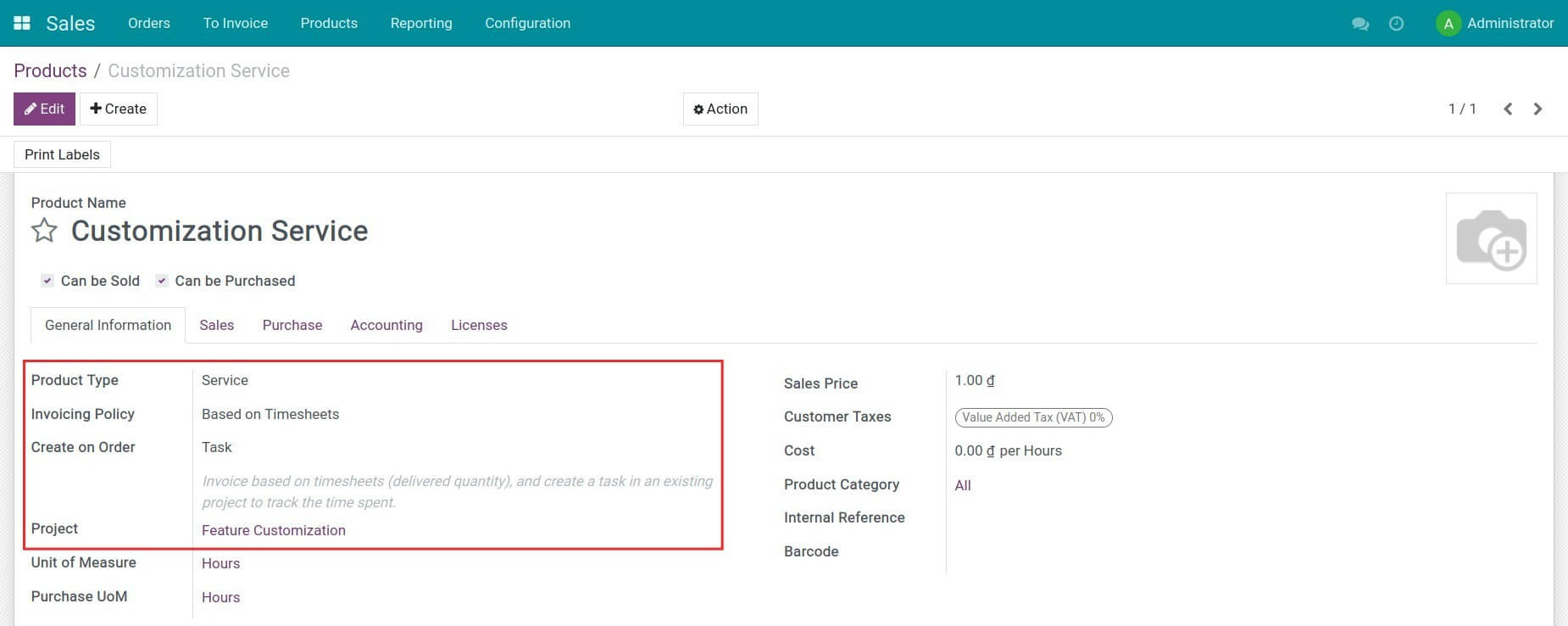Click the Print Labels button

[x=62, y=154]
